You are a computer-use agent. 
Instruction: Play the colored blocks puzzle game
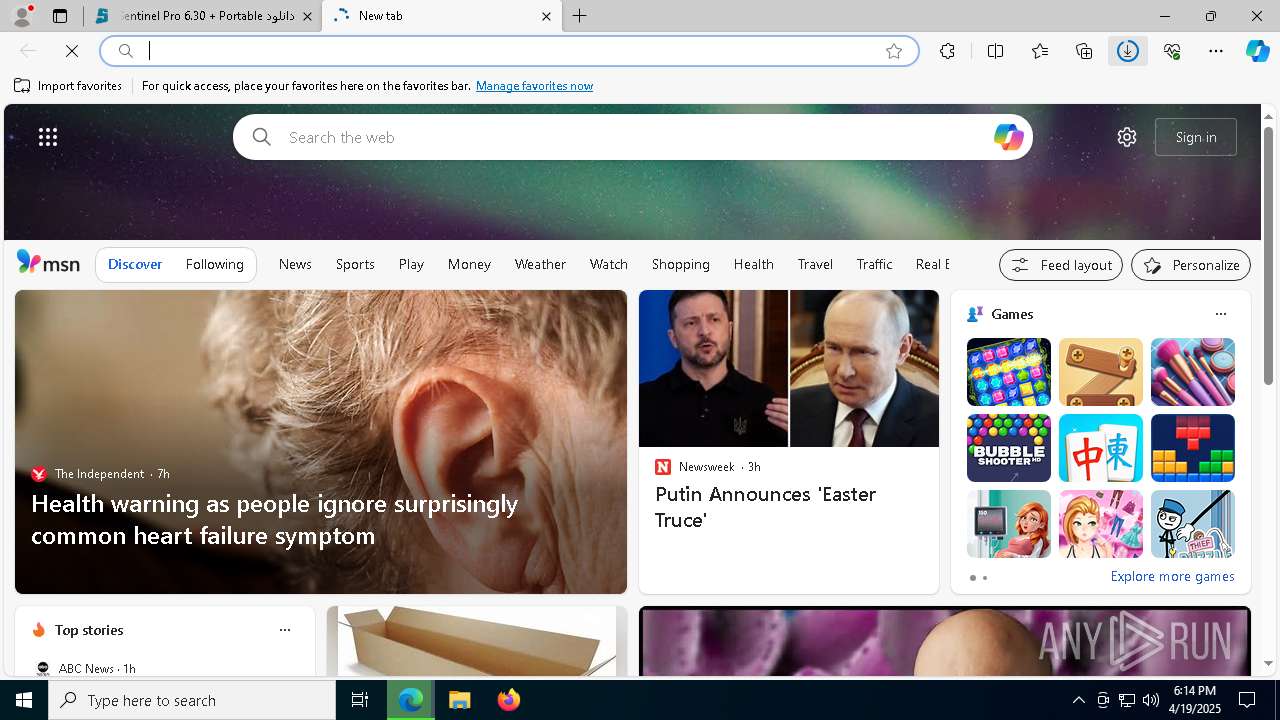(x=1193, y=448)
